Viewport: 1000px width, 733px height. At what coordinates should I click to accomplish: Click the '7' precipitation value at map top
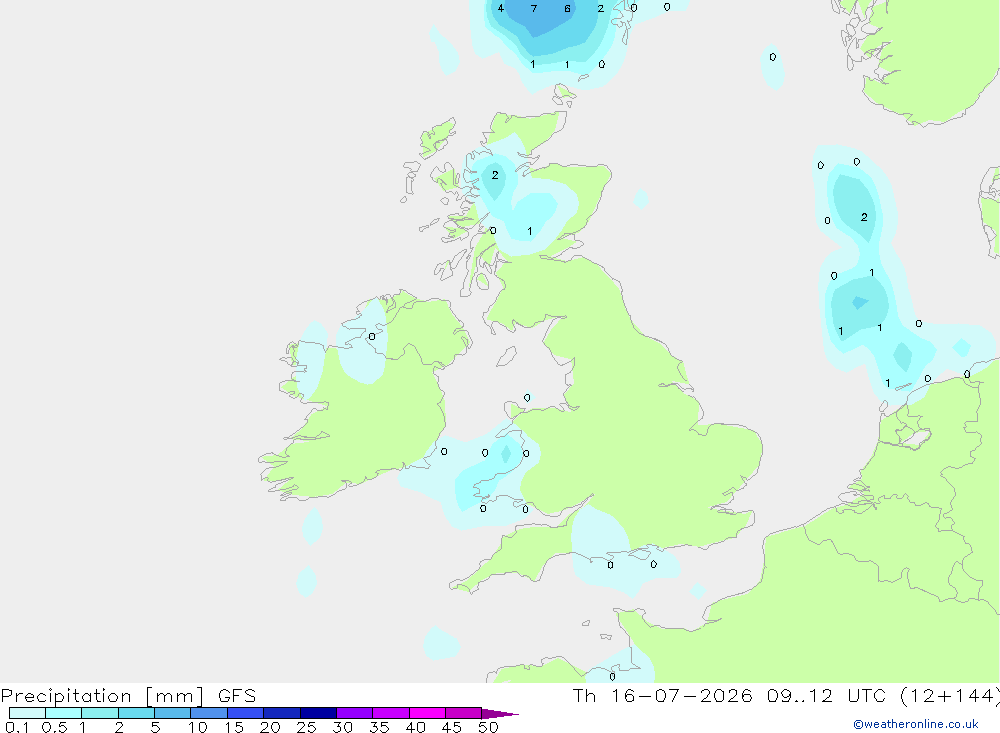534,8
